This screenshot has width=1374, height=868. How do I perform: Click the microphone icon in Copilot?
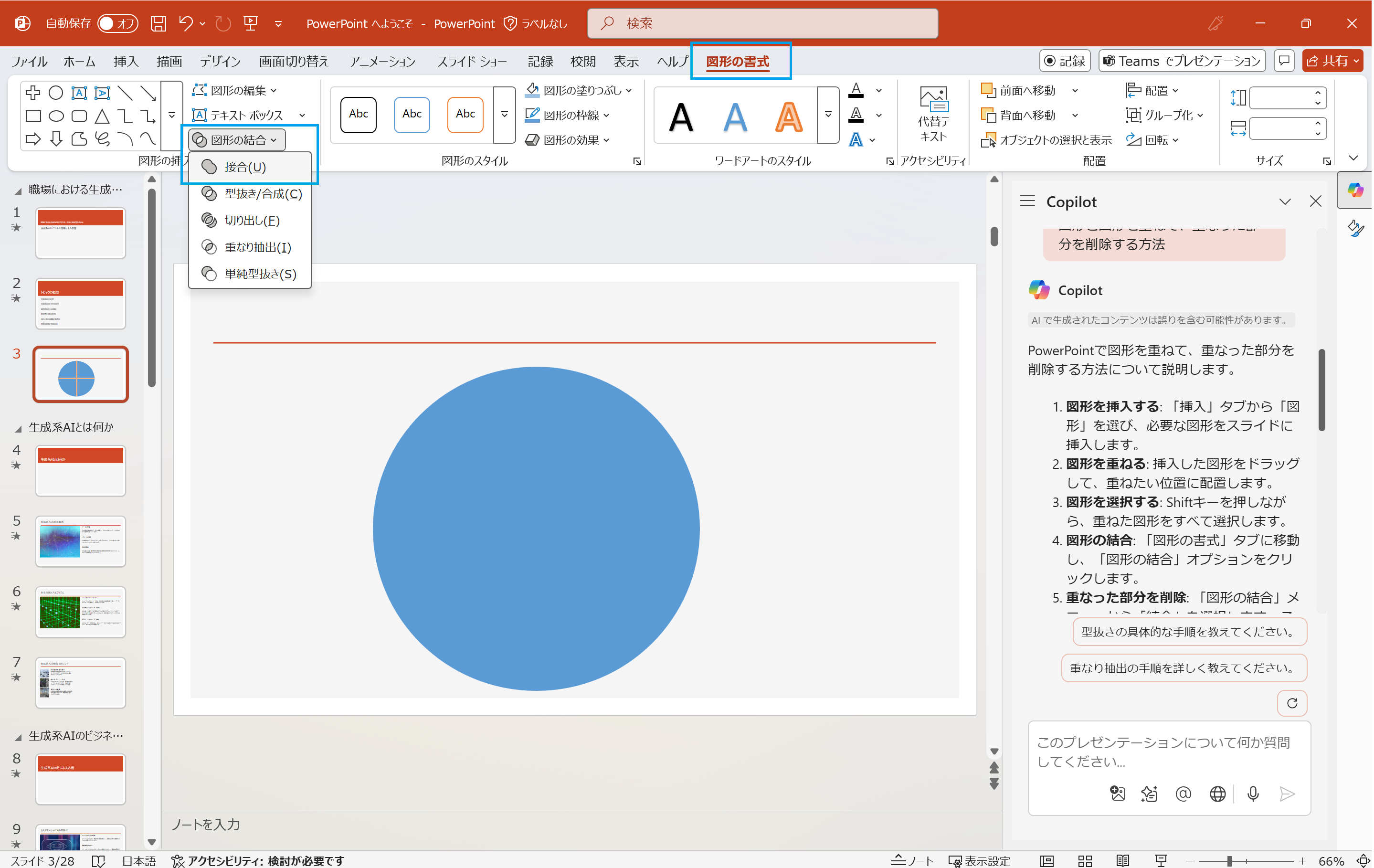click(x=1252, y=794)
